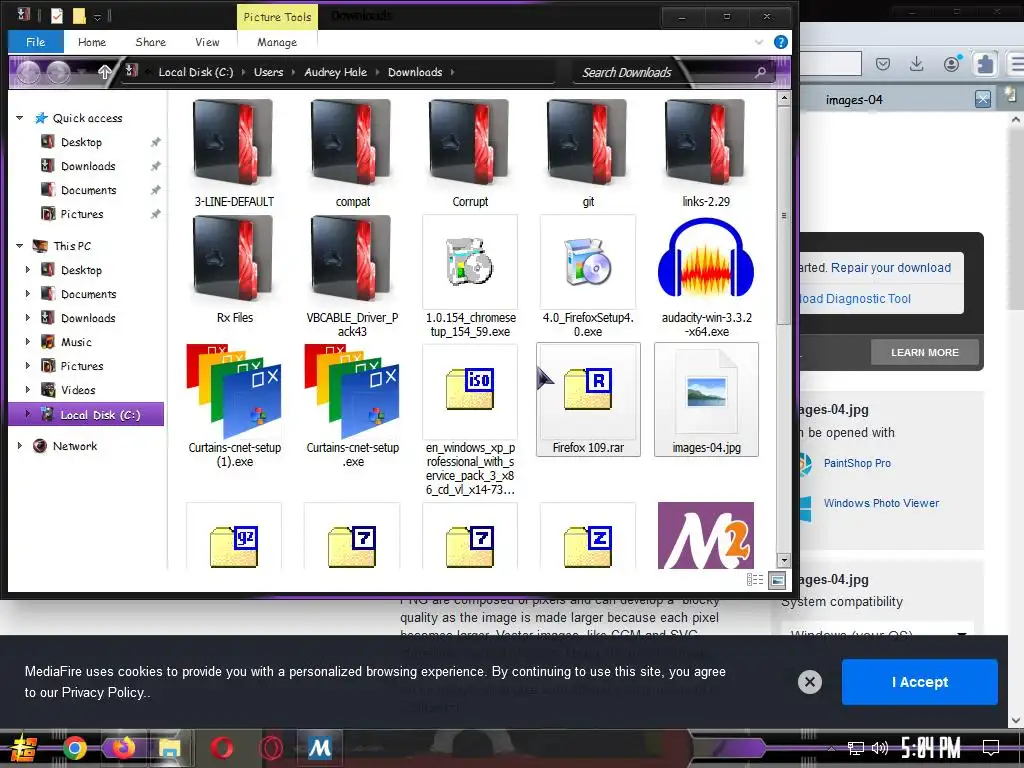Select the Rx Files folder

pyautogui.click(x=234, y=270)
